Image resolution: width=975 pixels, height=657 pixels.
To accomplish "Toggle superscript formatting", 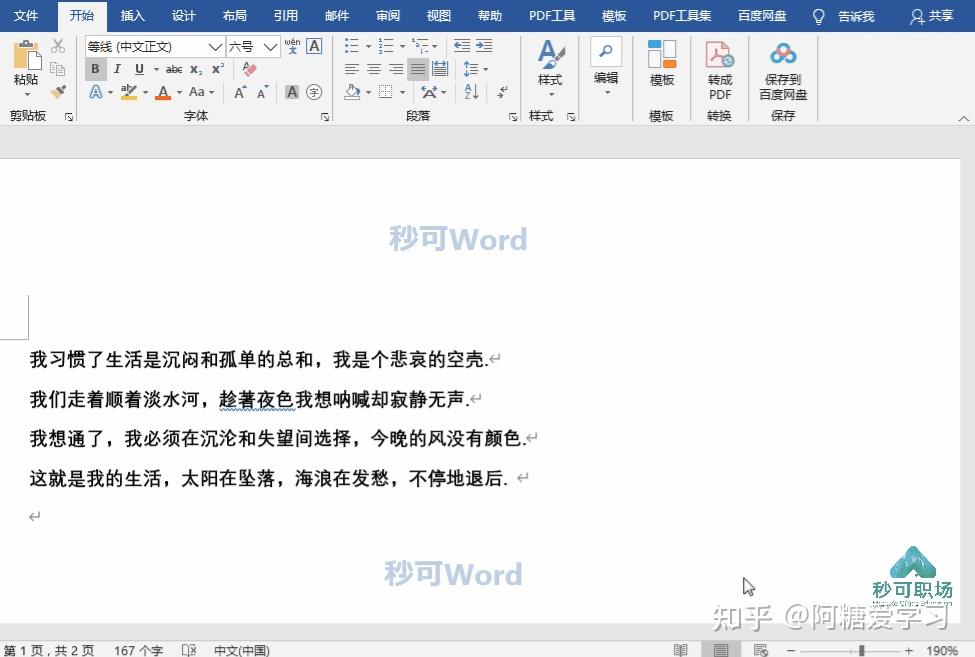I will click(x=217, y=69).
